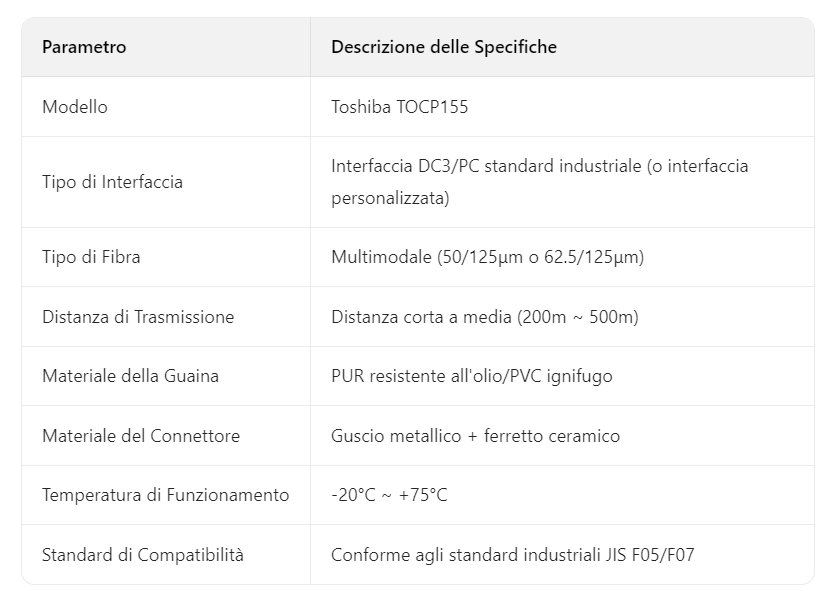The height and width of the screenshot is (591, 825).
Task: Click the 'Guscio metallico + ferretto ceramico' value
Action: (x=475, y=436)
